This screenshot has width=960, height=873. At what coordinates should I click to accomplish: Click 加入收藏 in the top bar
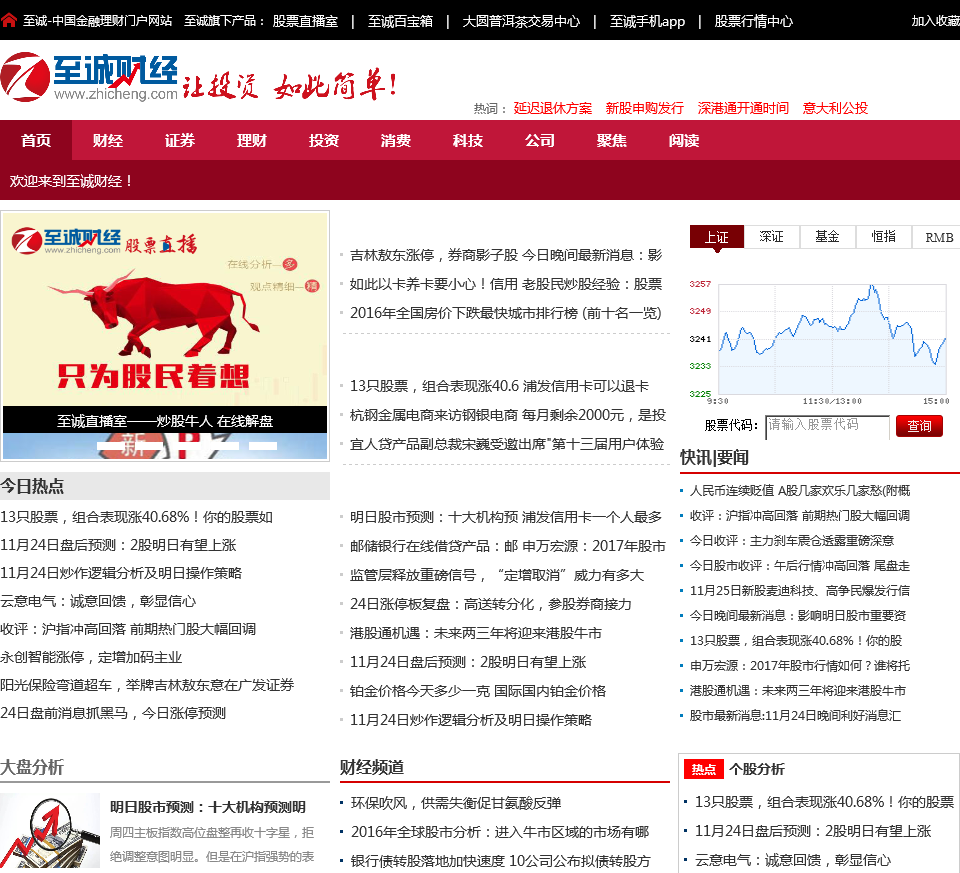click(x=936, y=21)
